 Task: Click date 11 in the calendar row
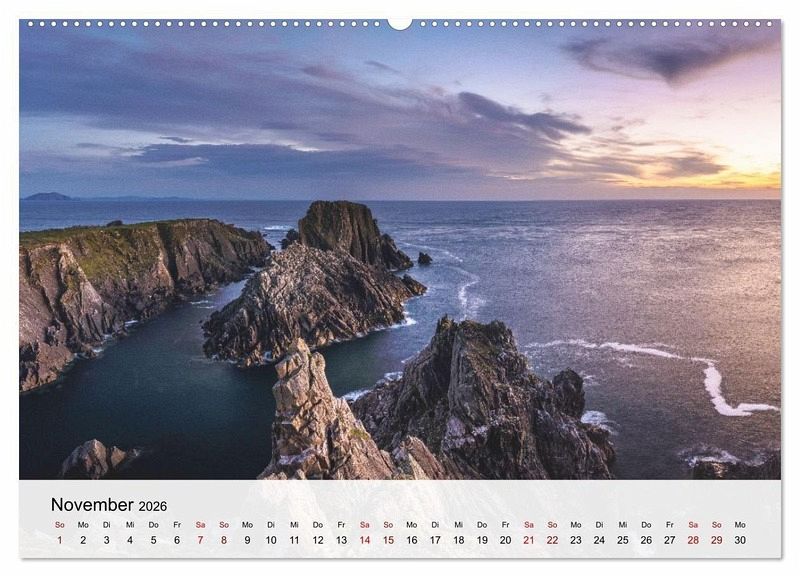tap(294, 540)
